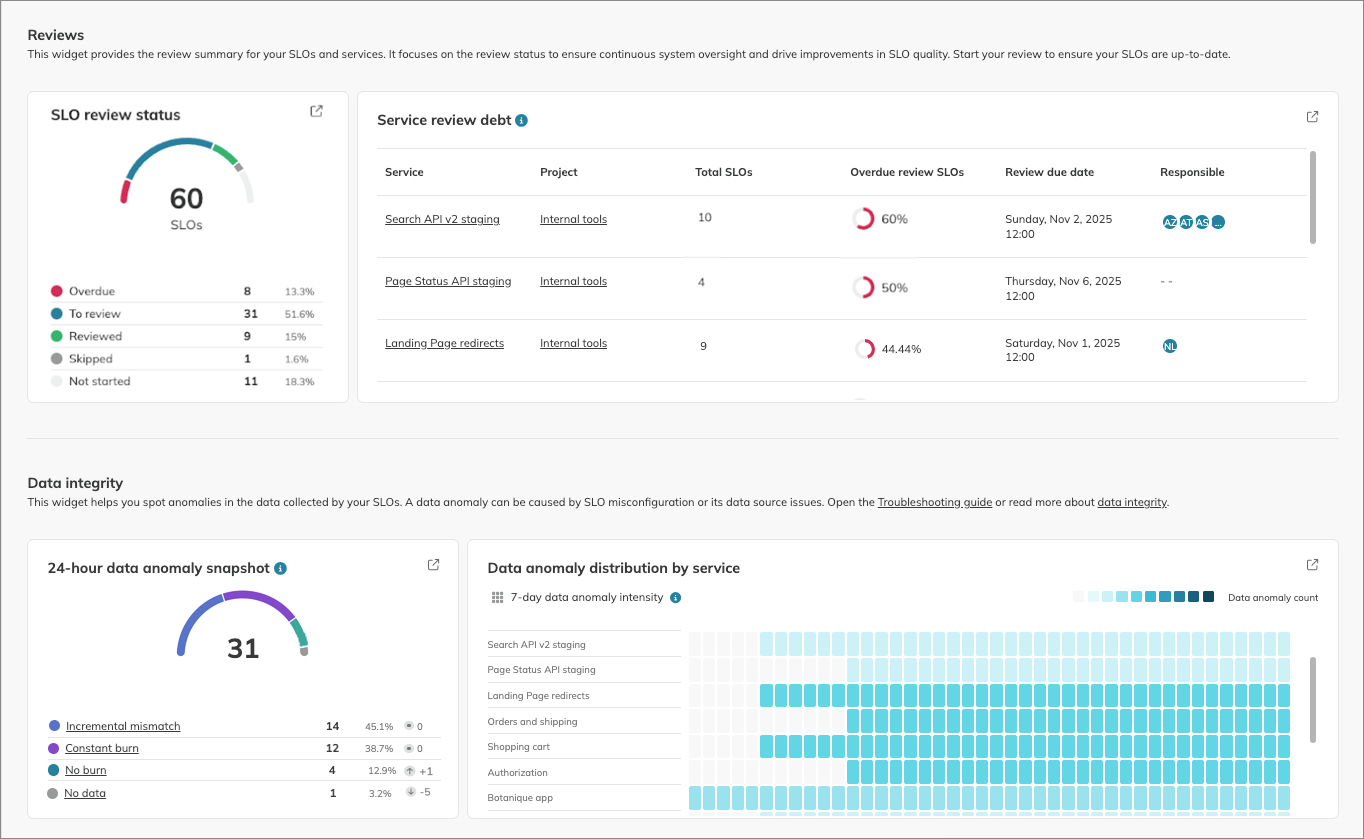
Task: Open 24-hour data anomaly snapshot external link icon
Action: click(433, 565)
